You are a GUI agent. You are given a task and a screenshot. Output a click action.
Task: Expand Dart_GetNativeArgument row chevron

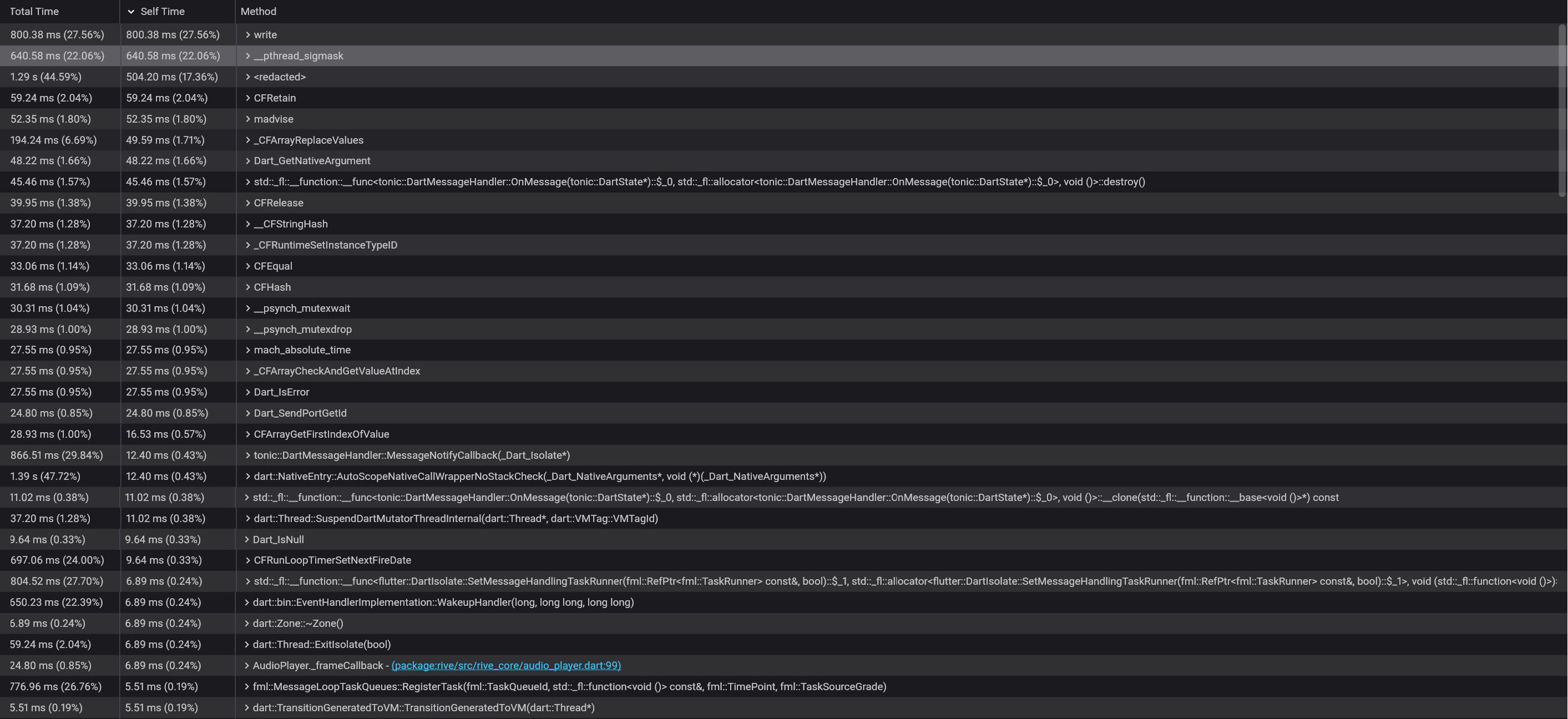(247, 161)
